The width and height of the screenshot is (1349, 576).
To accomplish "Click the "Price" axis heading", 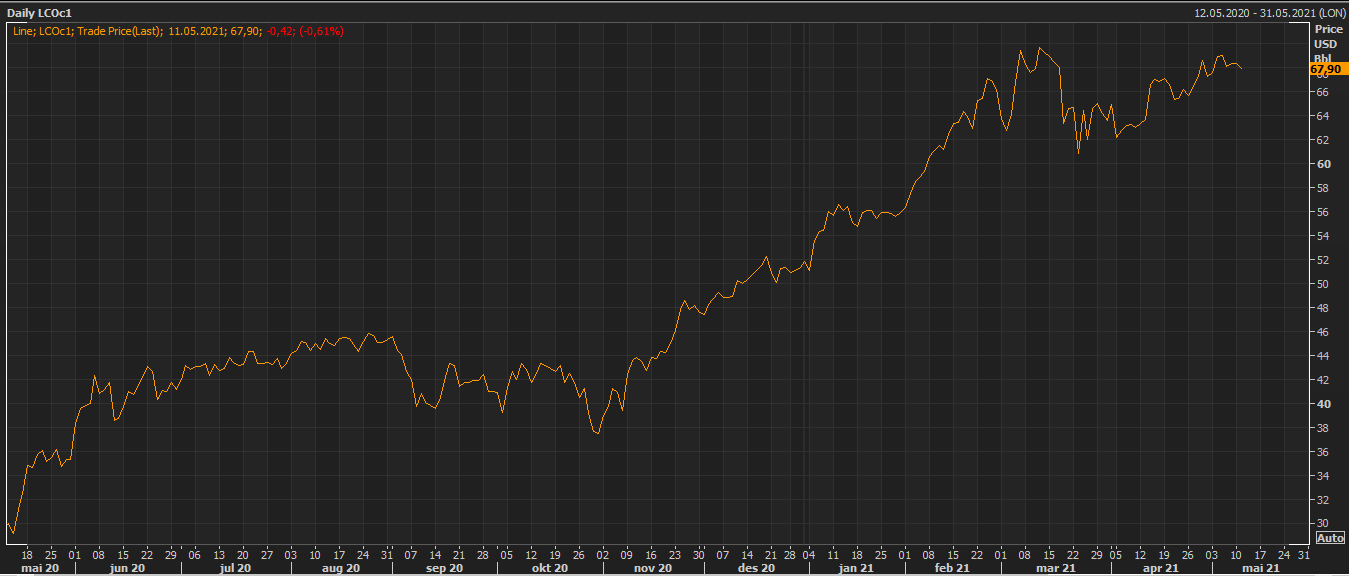I will (1329, 30).
